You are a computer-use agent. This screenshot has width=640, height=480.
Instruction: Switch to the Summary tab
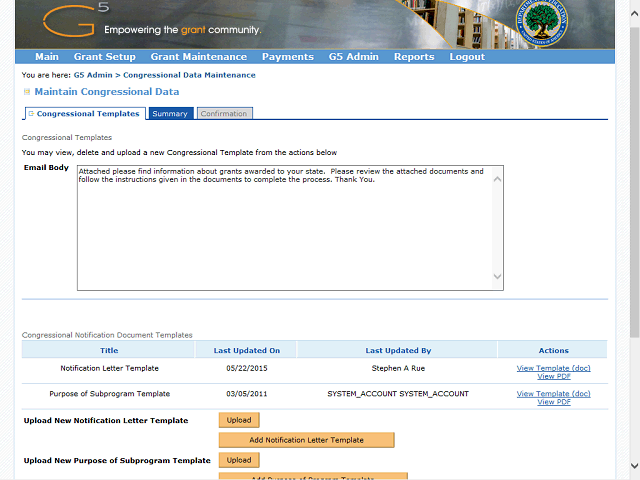click(171, 113)
